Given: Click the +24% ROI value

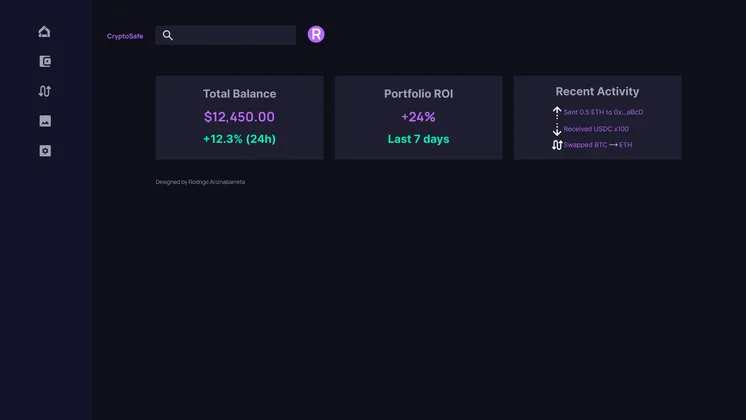Looking at the screenshot, I should point(418,117).
